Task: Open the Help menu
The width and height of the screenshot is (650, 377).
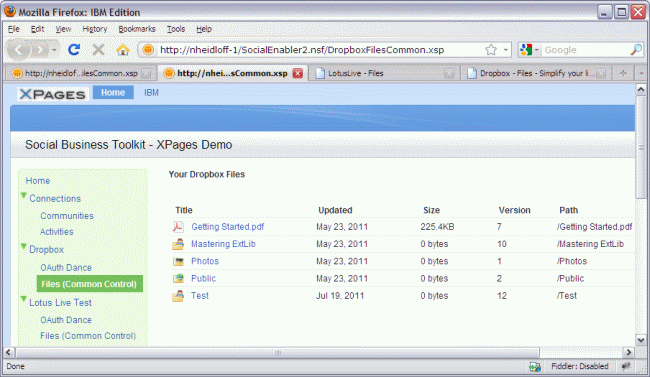Action: (204, 29)
